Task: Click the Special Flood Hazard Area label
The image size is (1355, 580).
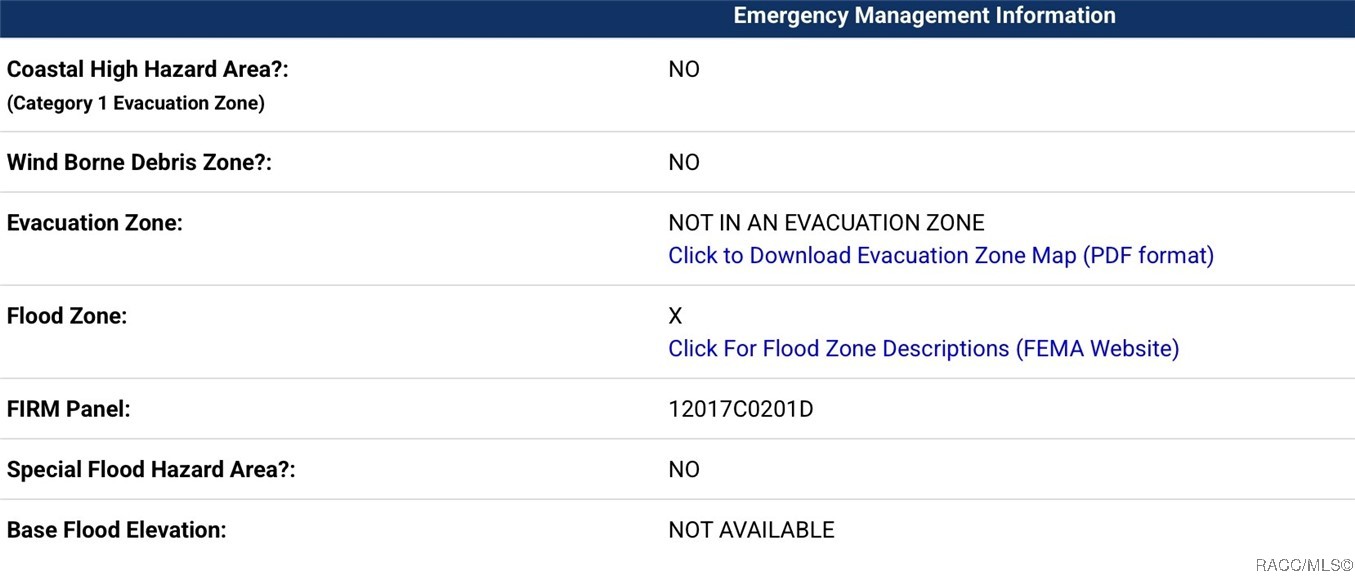Action: [151, 470]
